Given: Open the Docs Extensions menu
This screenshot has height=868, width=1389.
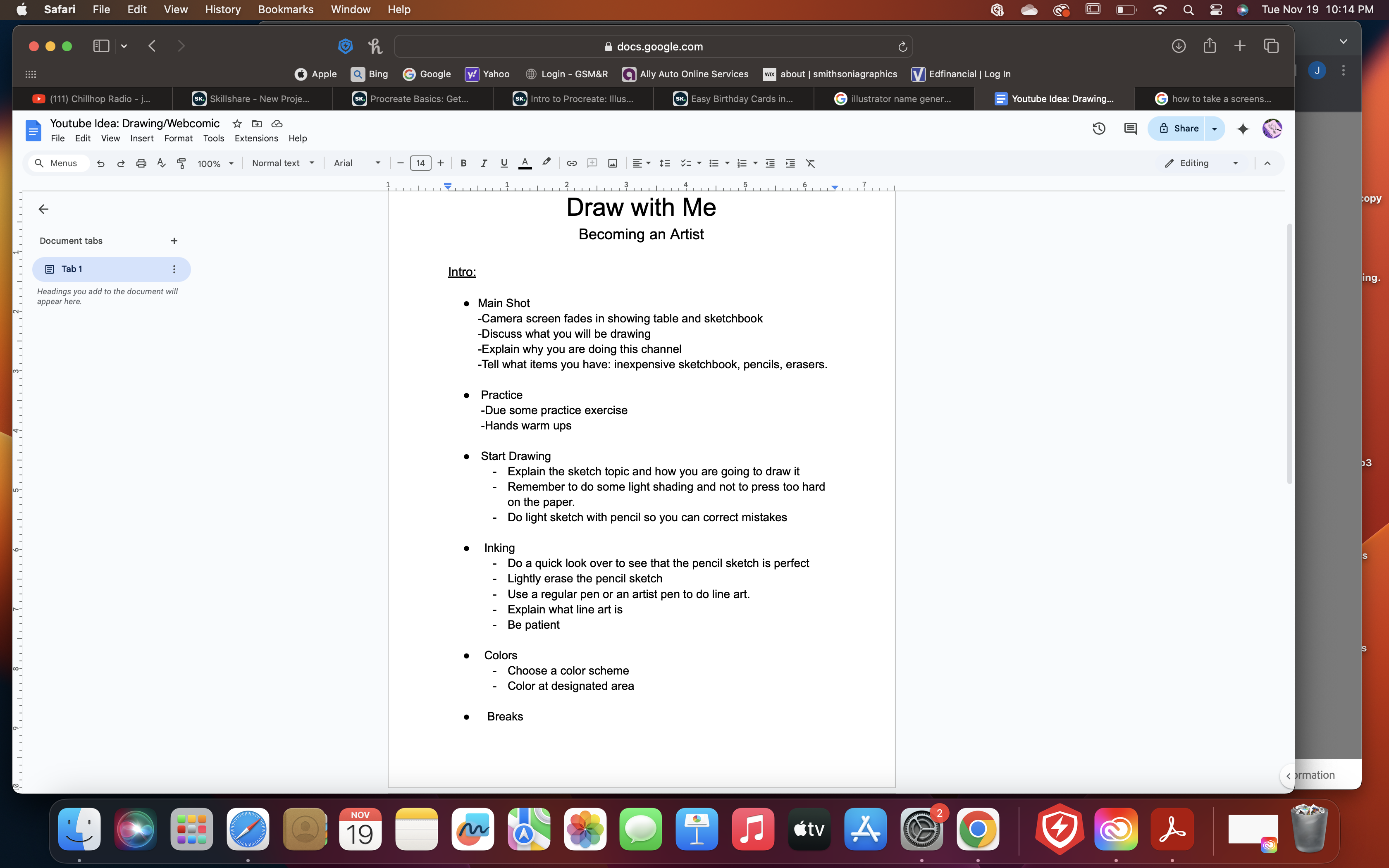Looking at the screenshot, I should tap(256, 138).
